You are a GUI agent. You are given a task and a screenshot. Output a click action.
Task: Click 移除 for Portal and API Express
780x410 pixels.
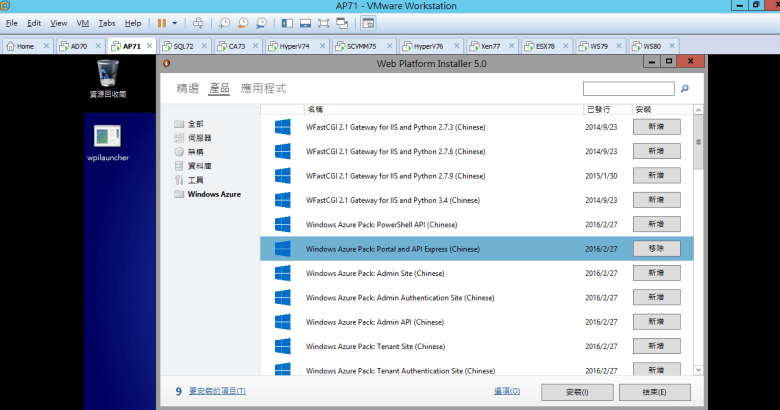(656, 248)
